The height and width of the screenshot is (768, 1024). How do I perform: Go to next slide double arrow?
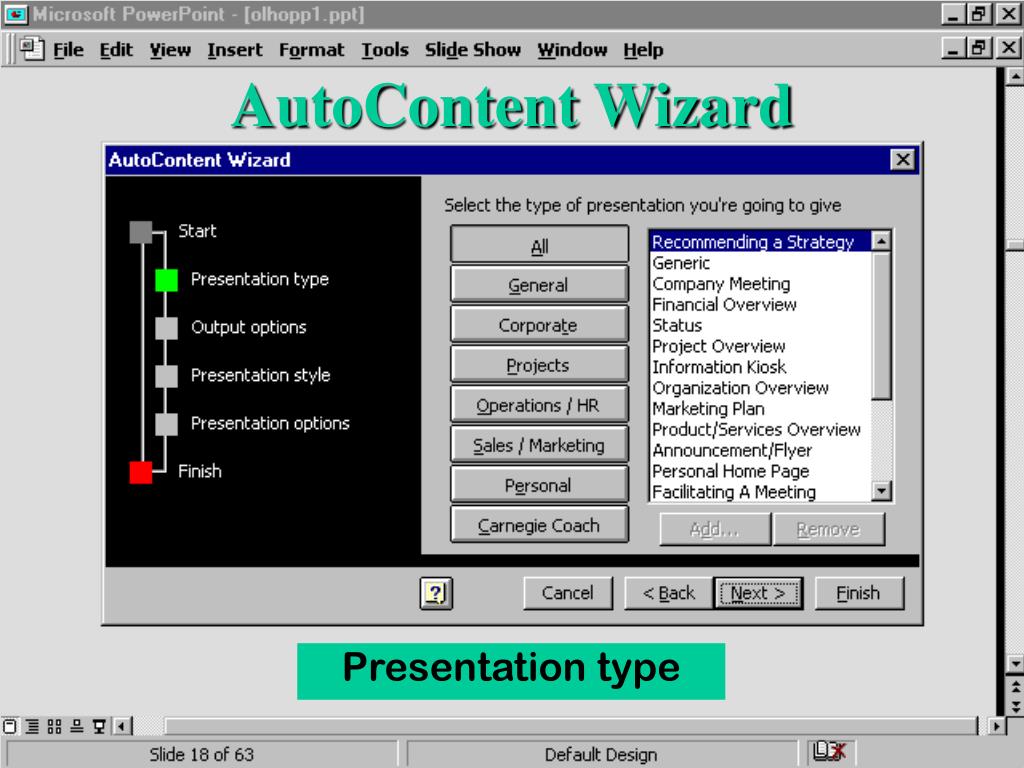tap(1016, 706)
